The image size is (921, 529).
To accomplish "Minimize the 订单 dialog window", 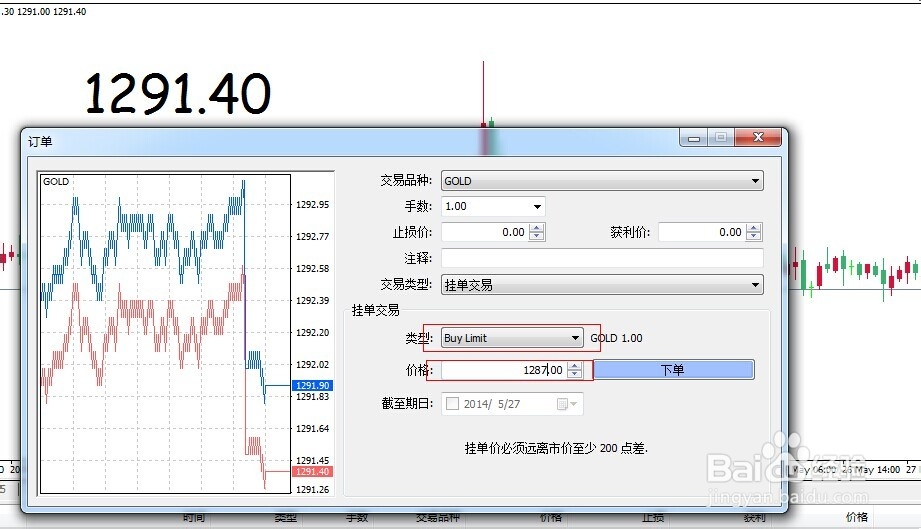I will 692,138.
